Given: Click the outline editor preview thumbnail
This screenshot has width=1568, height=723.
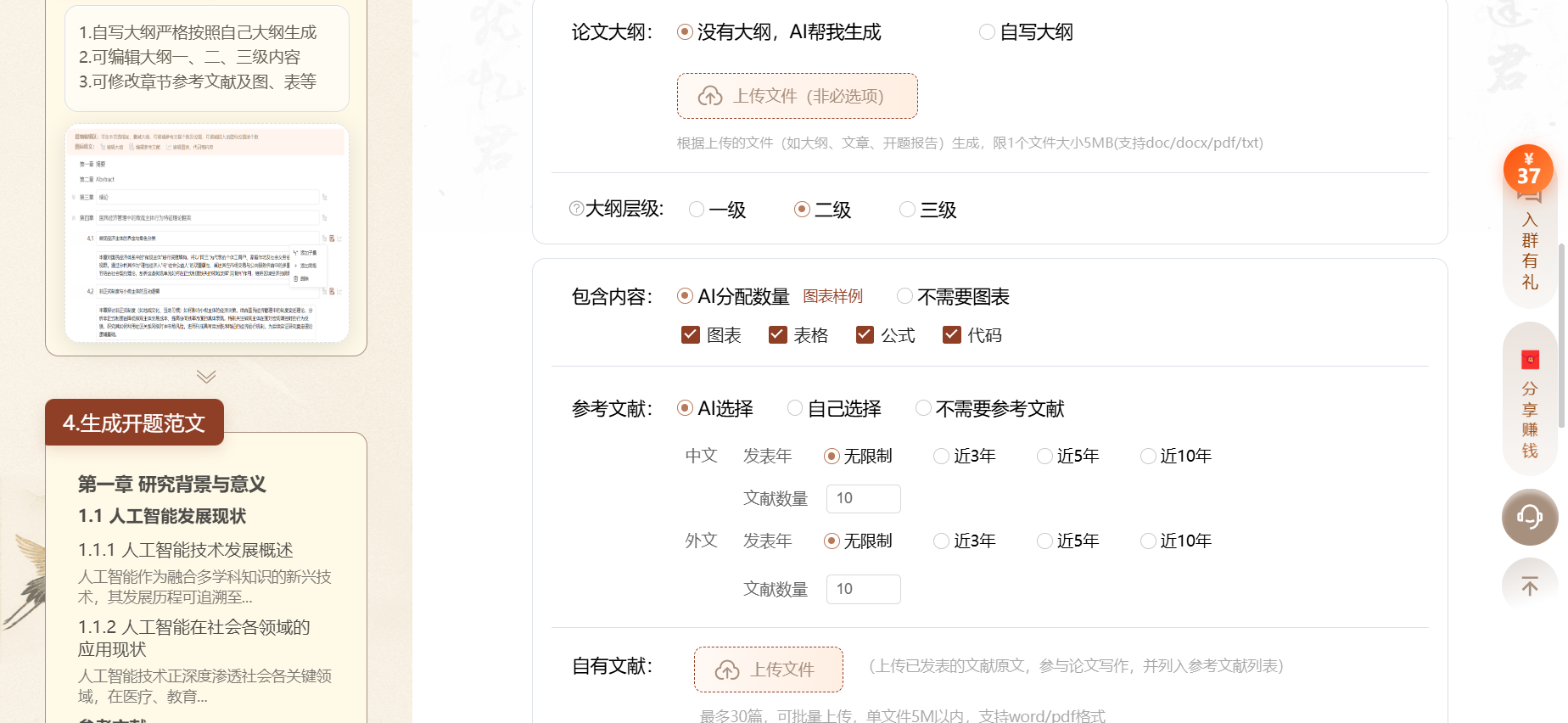Looking at the screenshot, I should pyautogui.click(x=207, y=233).
